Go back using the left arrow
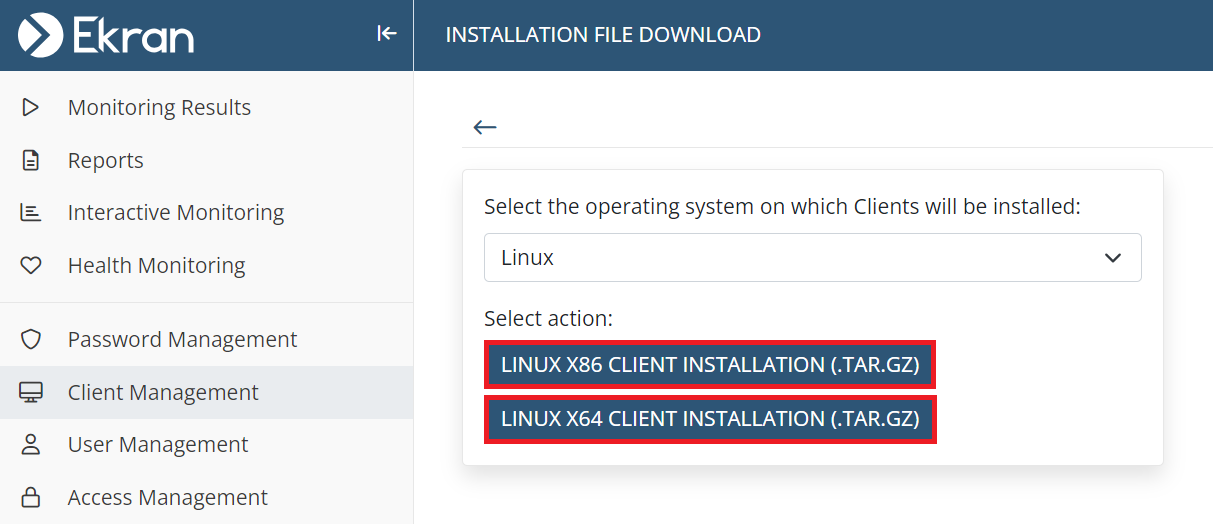Viewport: 1213px width, 524px height. pos(485,127)
